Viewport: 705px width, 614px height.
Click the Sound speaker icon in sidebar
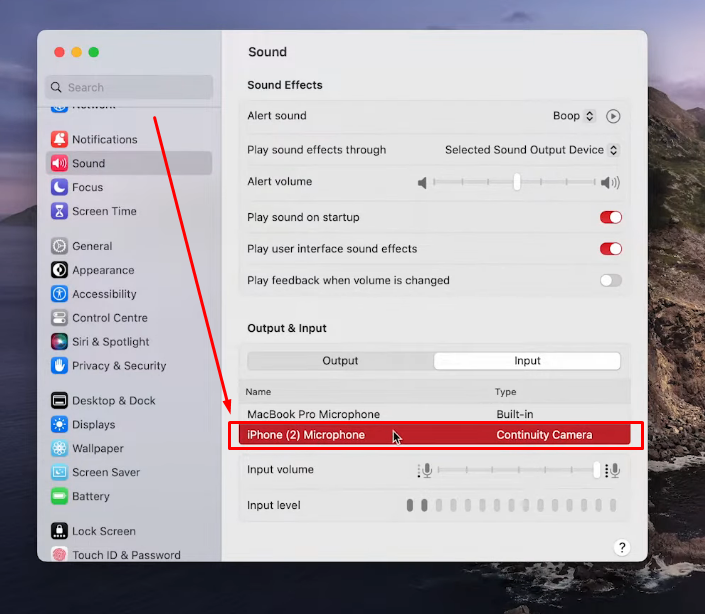click(59, 163)
